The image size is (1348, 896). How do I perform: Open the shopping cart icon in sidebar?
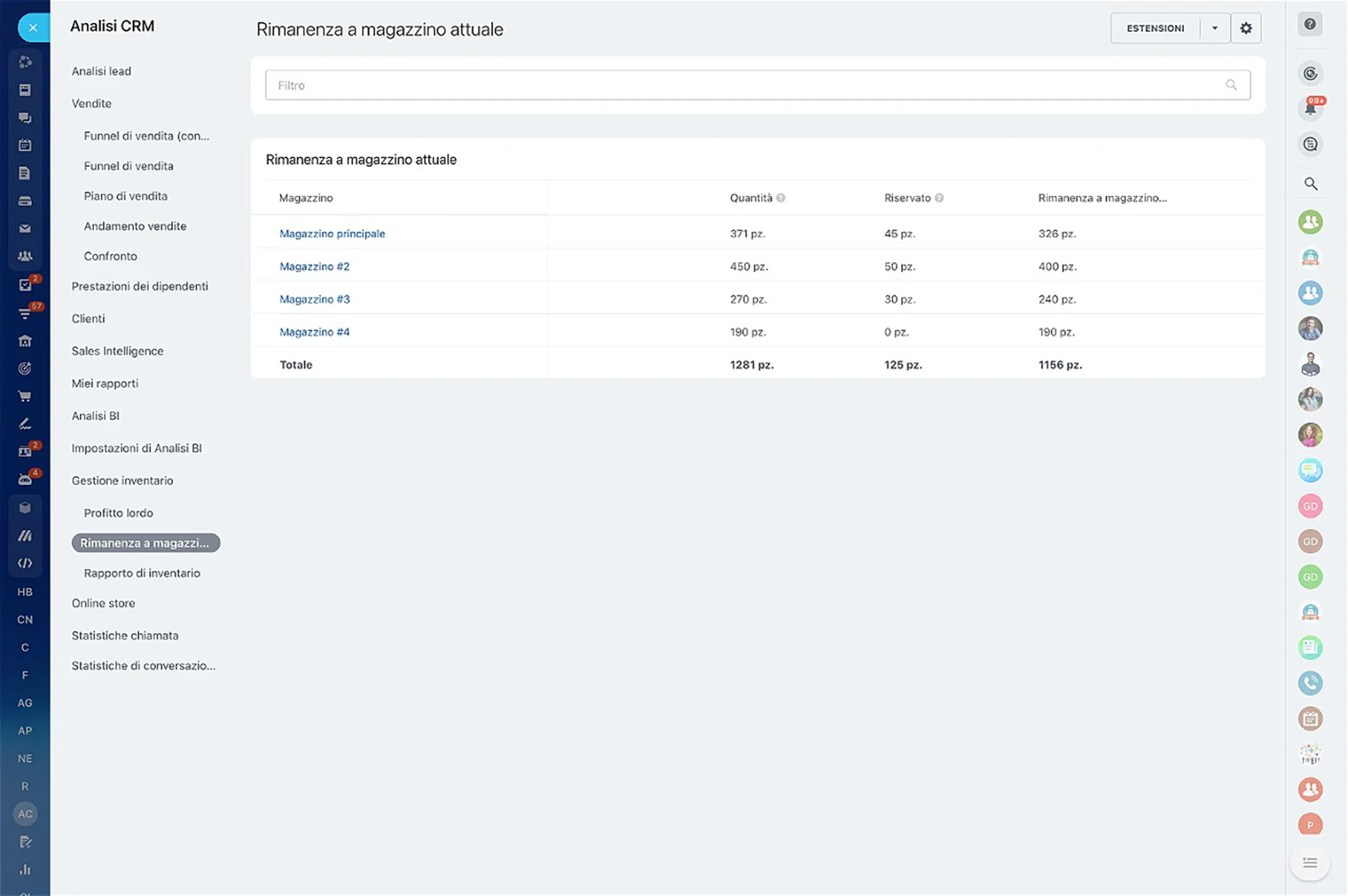[25, 396]
